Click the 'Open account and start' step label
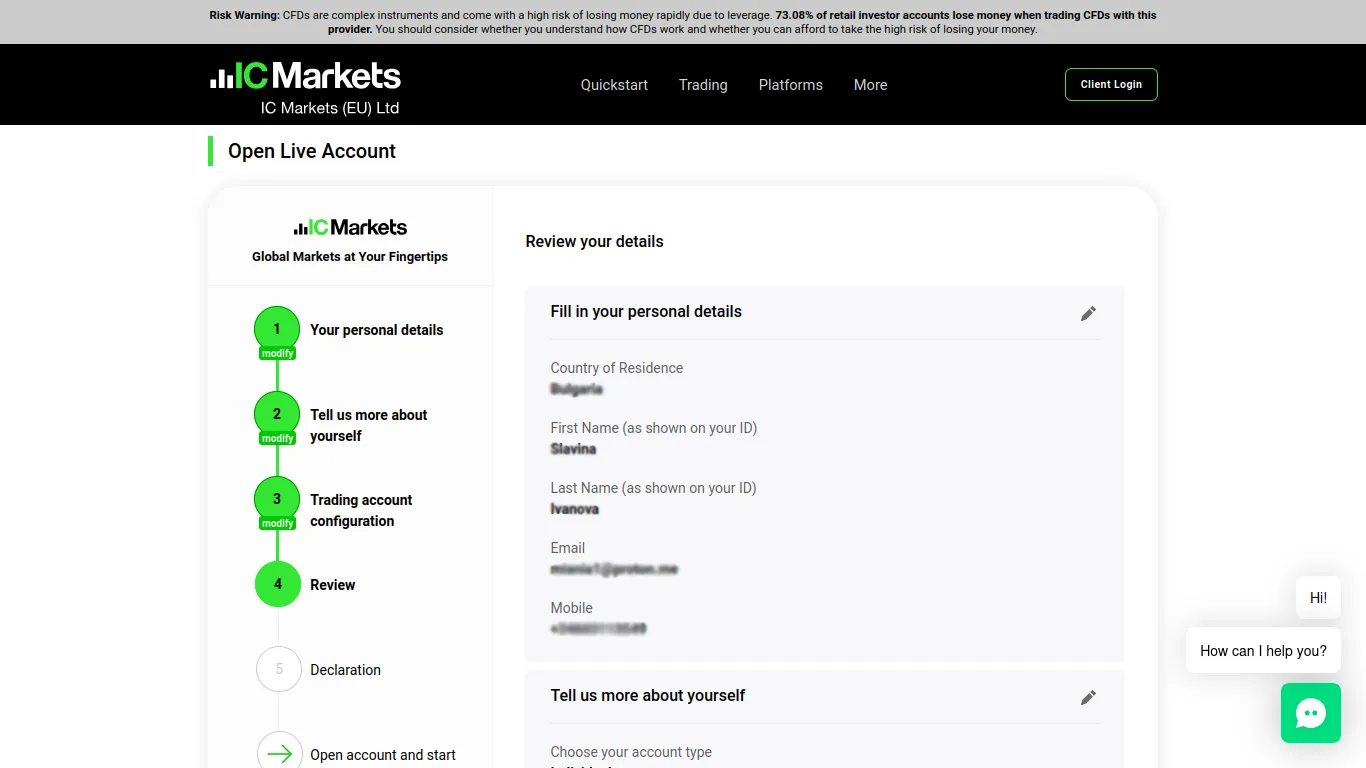The image size is (1366, 768). pos(383,755)
